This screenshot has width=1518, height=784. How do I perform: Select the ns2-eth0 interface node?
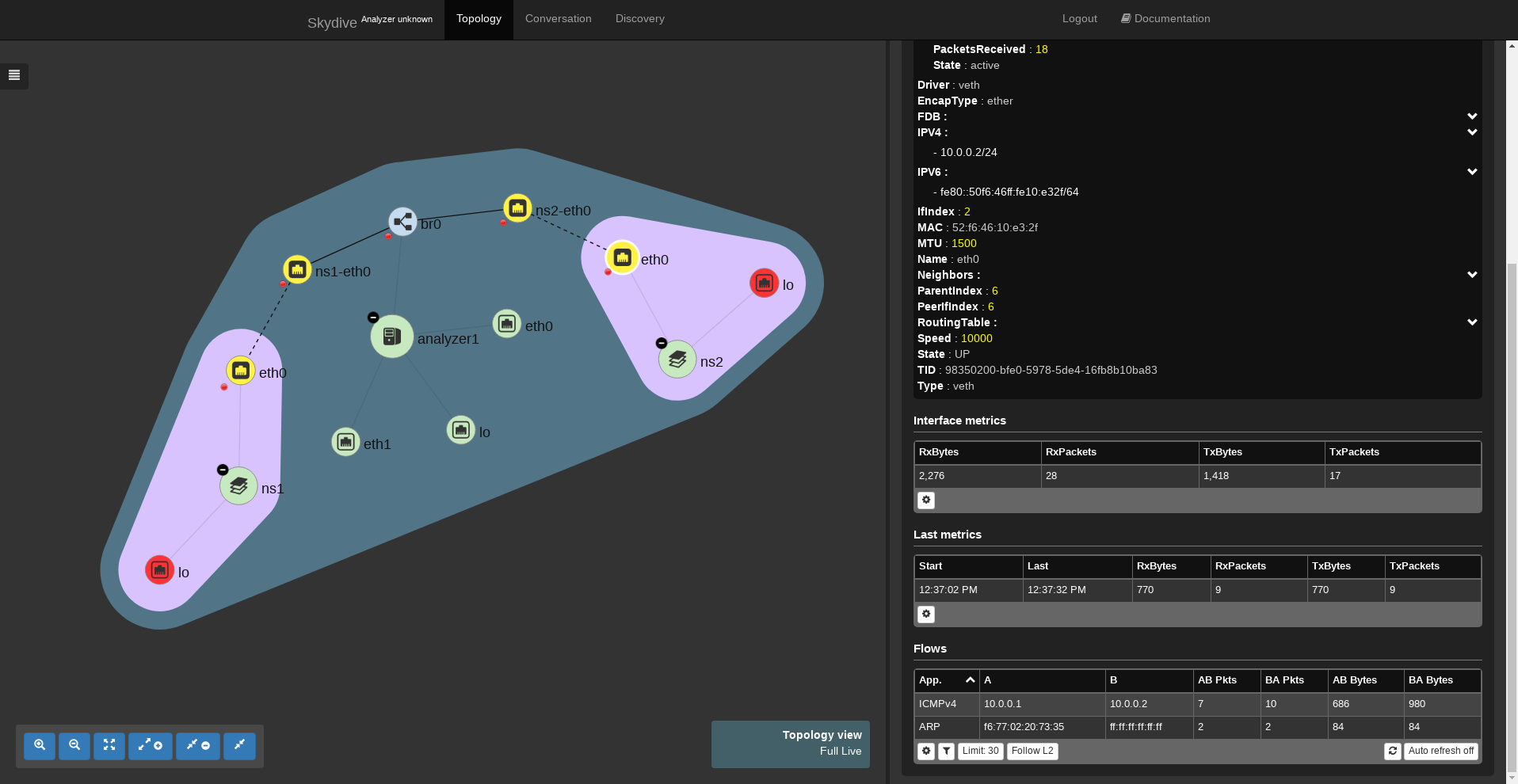pos(517,208)
